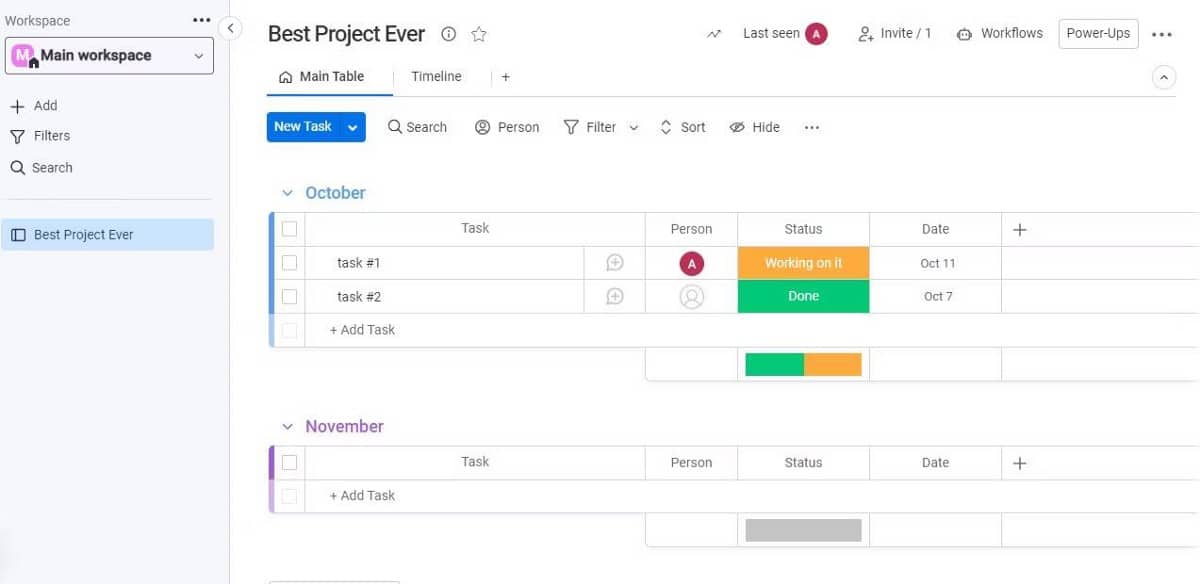Add a column in October group
This screenshot has width=1200, height=584.
coord(1020,230)
